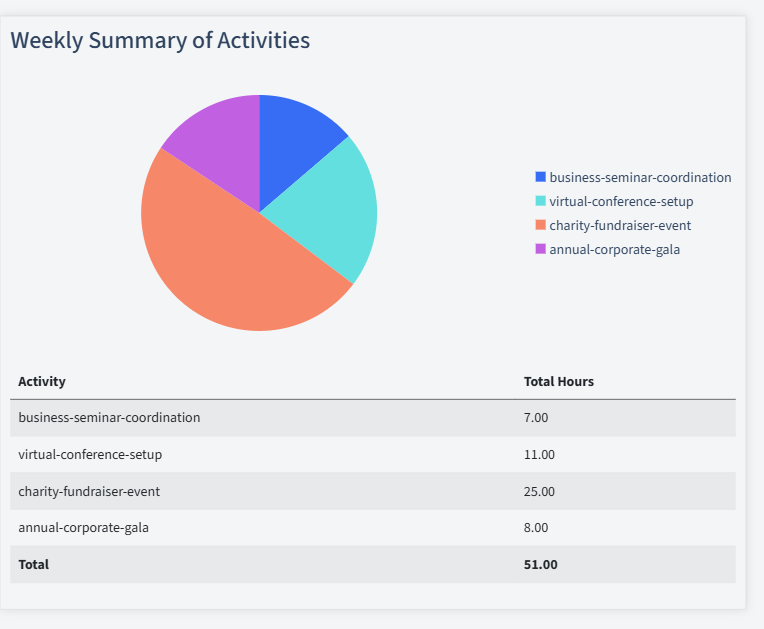Click the 8.00 hours value
This screenshot has width=764, height=629.
point(536,528)
